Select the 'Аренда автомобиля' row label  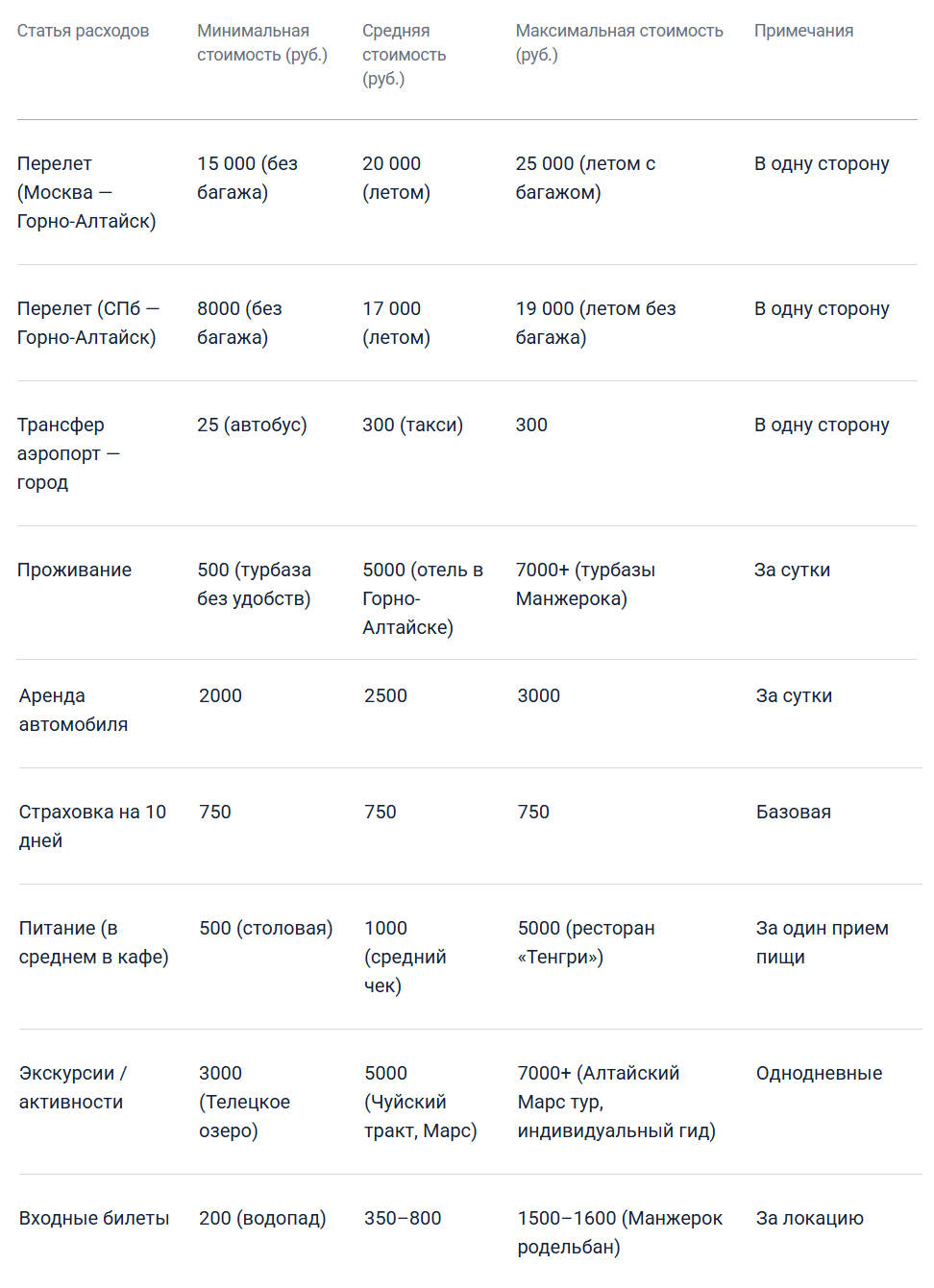(73, 710)
